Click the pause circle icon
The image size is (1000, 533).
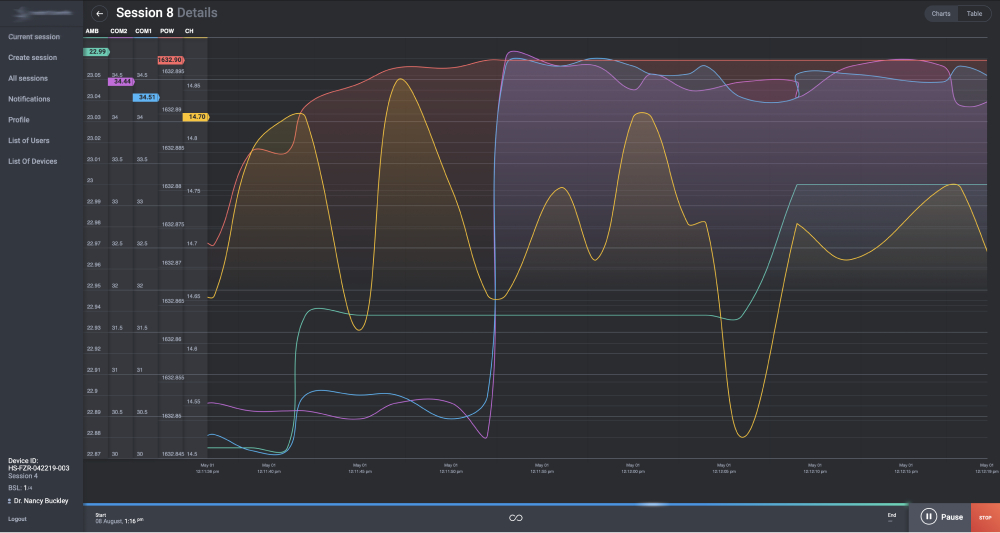pyautogui.click(x=929, y=517)
